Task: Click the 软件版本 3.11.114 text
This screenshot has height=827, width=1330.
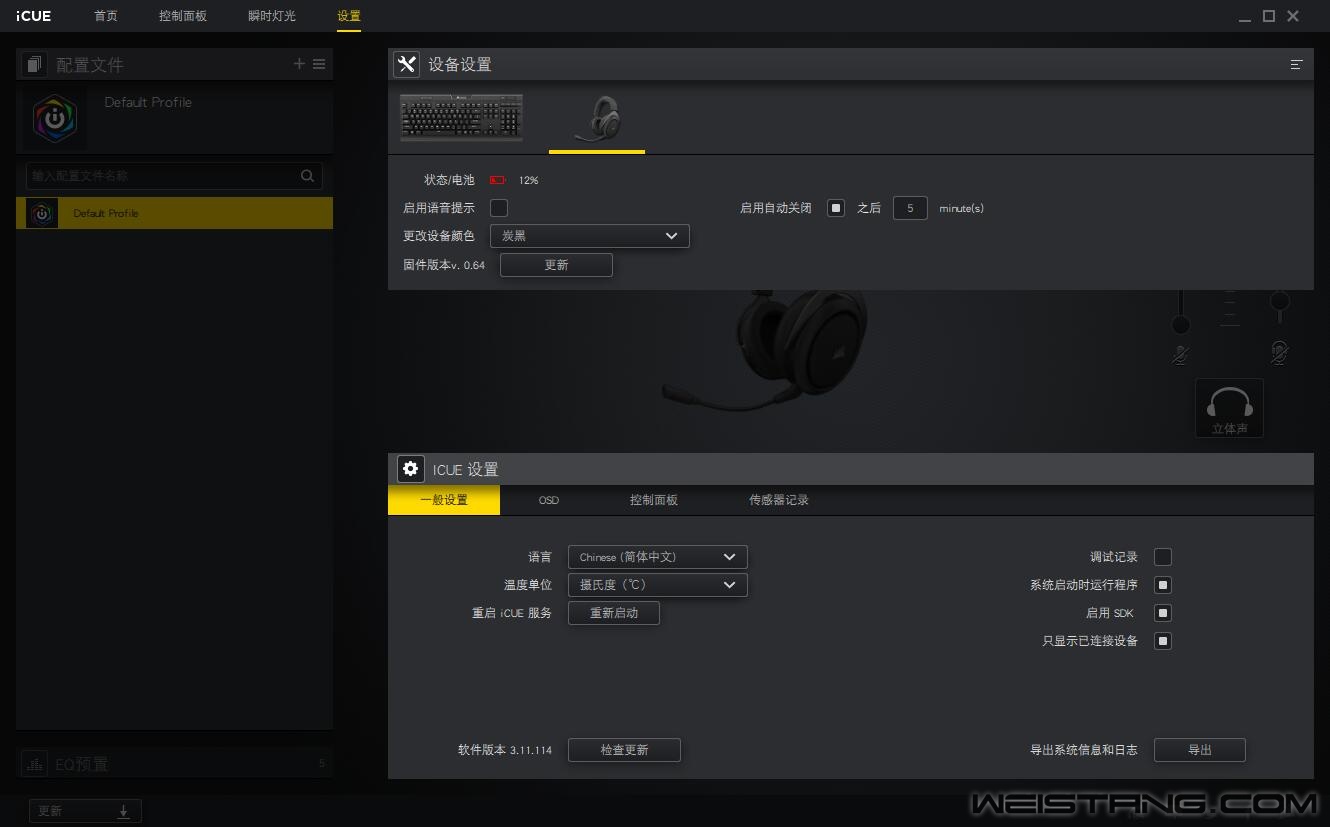Action: tap(505, 750)
